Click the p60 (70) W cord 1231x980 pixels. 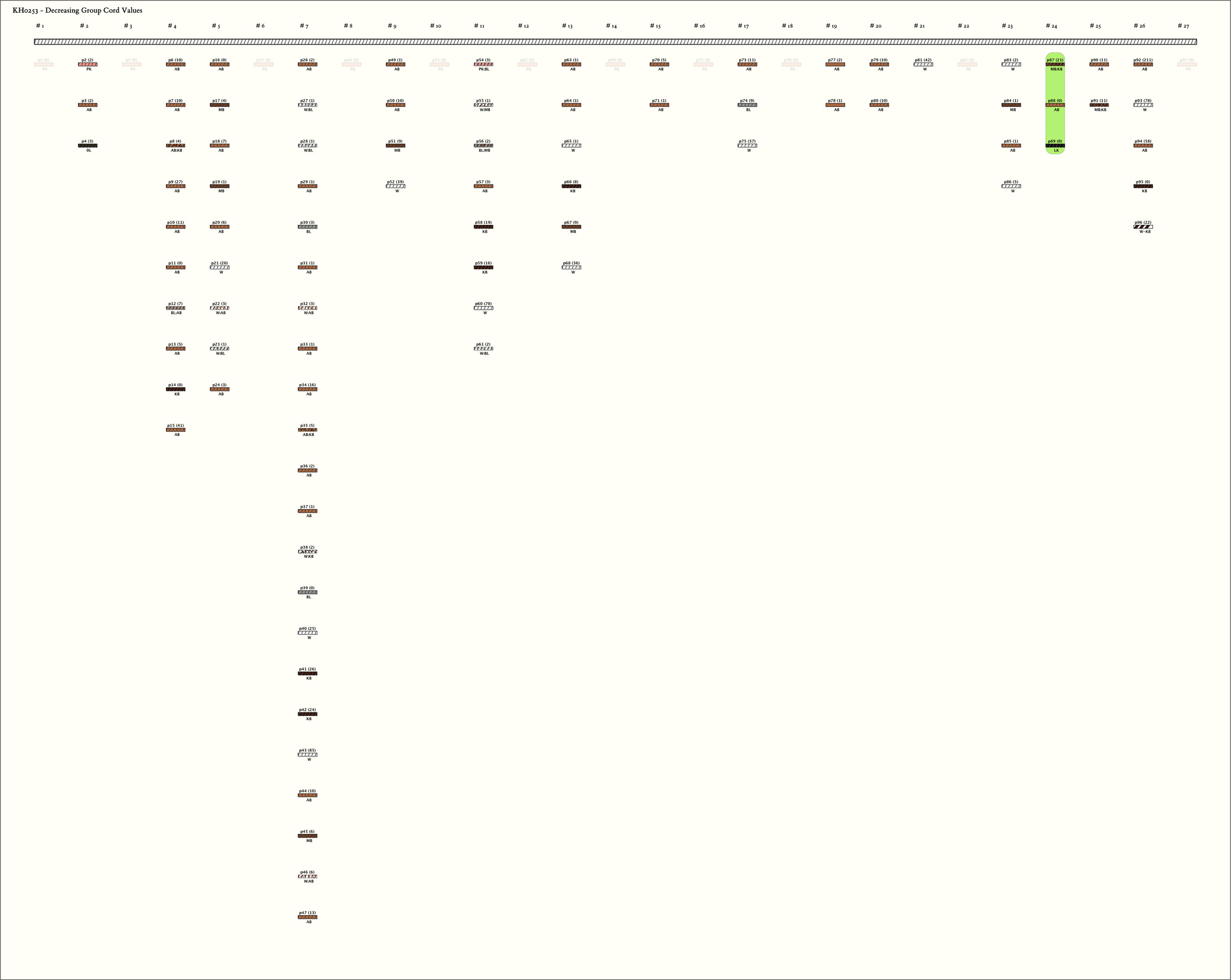pyautogui.click(x=483, y=308)
